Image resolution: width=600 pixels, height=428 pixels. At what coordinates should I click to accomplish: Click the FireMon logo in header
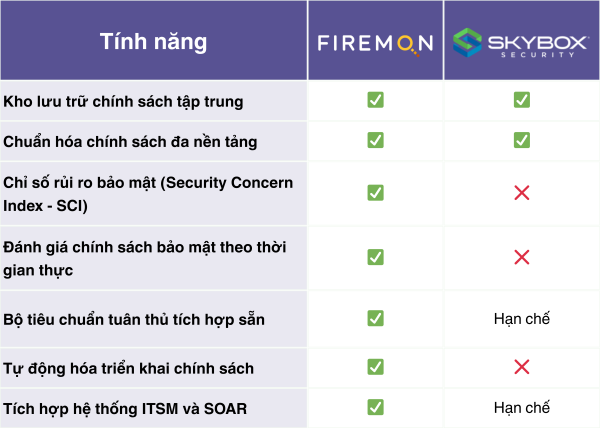[x=375, y=42]
